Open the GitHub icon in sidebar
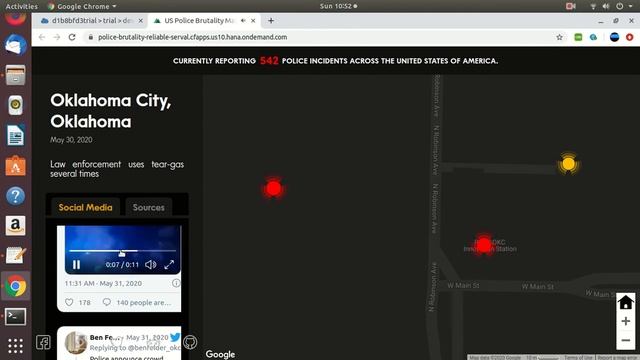This screenshot has width=640, height=360. 190,342
